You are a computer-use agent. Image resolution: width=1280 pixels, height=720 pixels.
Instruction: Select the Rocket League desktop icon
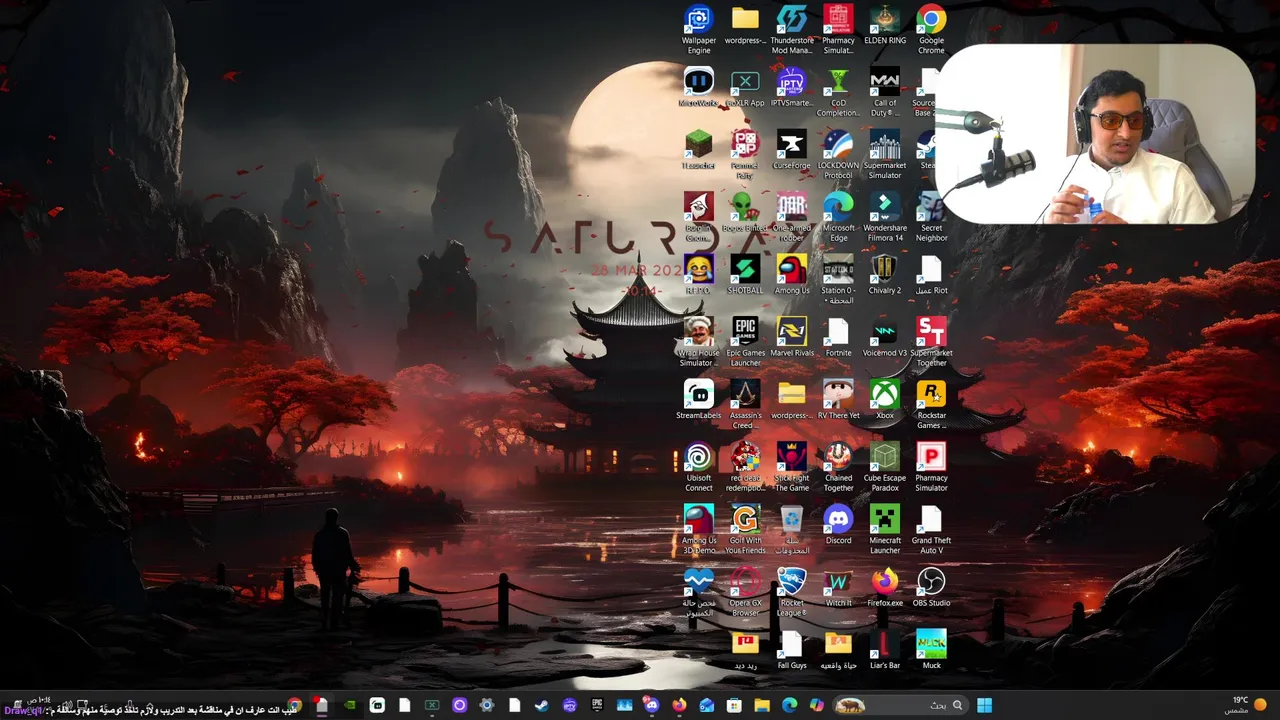(x=792, y=592)
